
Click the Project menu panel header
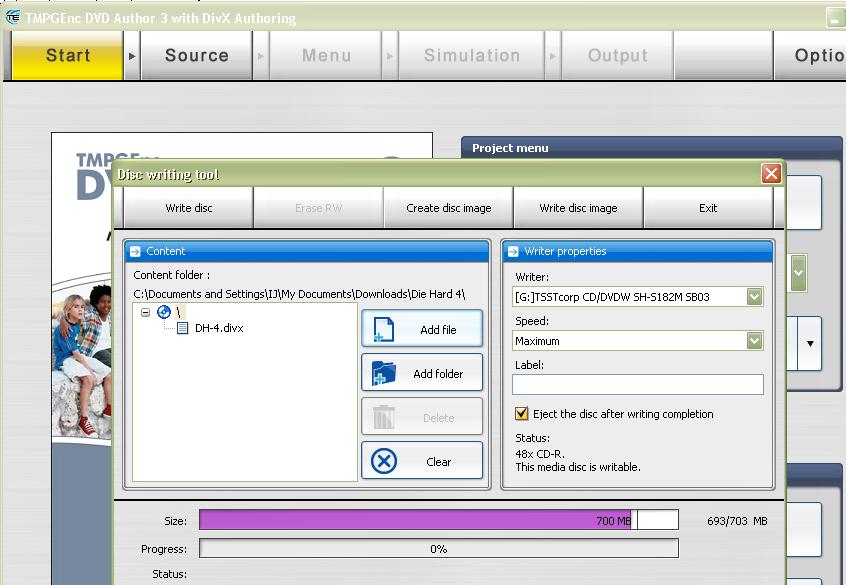(651, 147)
